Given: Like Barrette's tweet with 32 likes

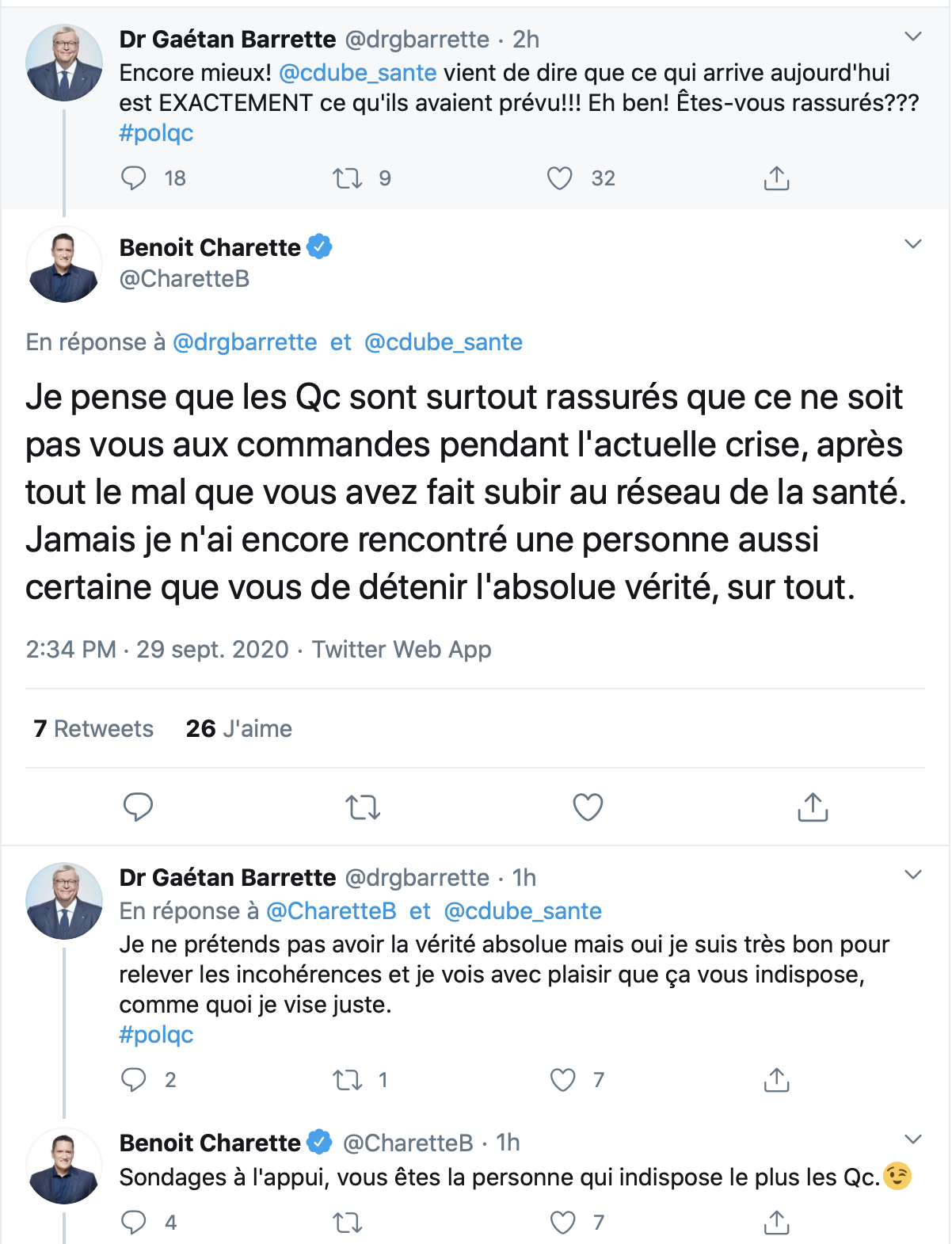Looking at the screenshot, I should pos(560,178).
